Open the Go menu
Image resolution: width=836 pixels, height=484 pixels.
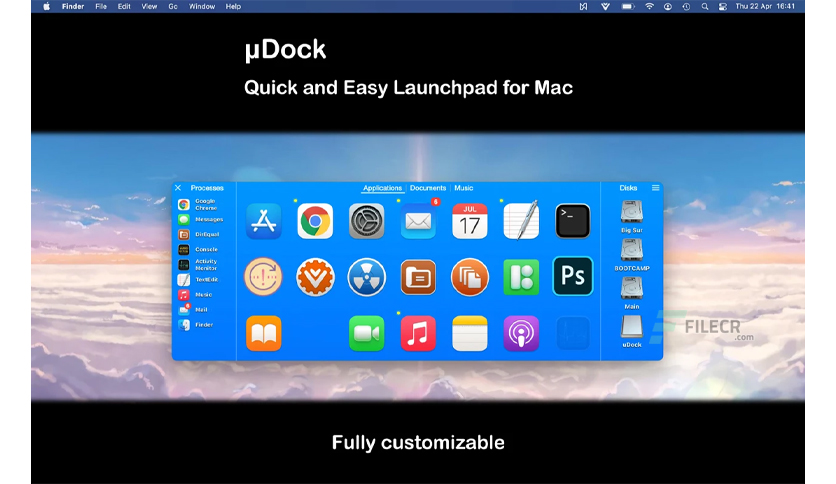(173, 6)
